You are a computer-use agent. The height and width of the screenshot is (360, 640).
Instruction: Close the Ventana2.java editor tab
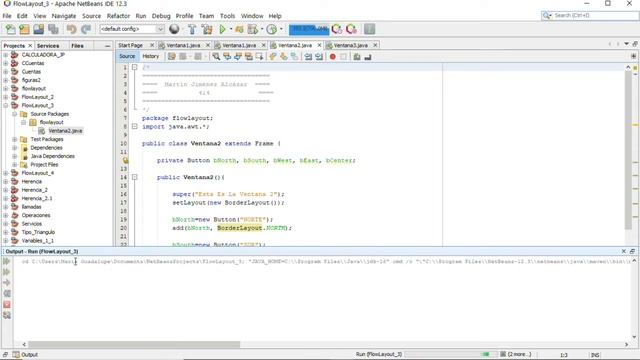pyautogui.click(x=319, y=45)
